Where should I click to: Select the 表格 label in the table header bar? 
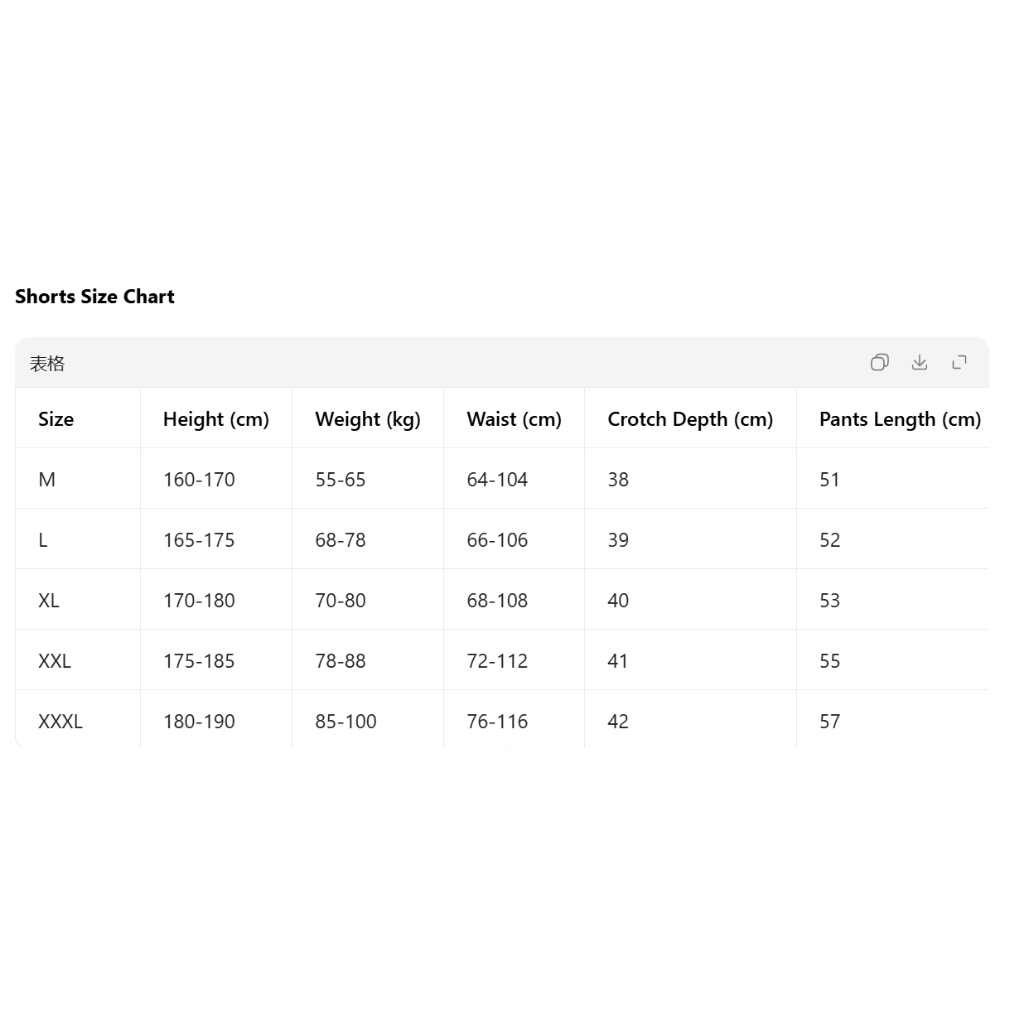(x=47, y=364)
